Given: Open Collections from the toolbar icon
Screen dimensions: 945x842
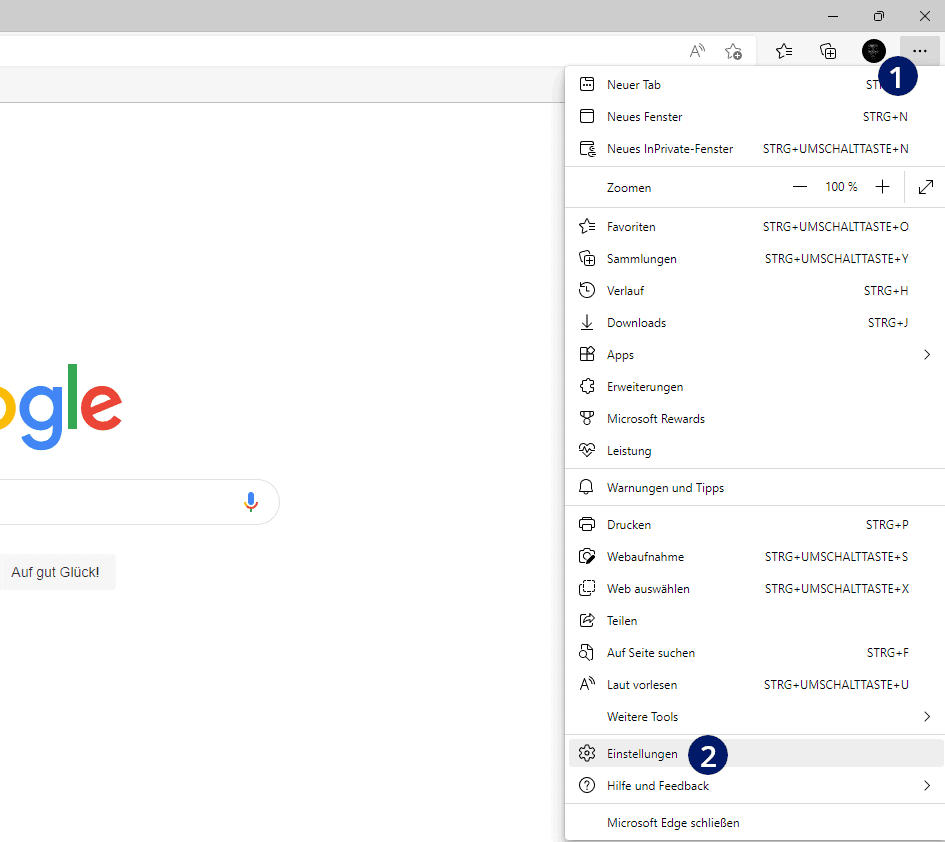Looking at the screenshot, I should [x=828, y=50].
